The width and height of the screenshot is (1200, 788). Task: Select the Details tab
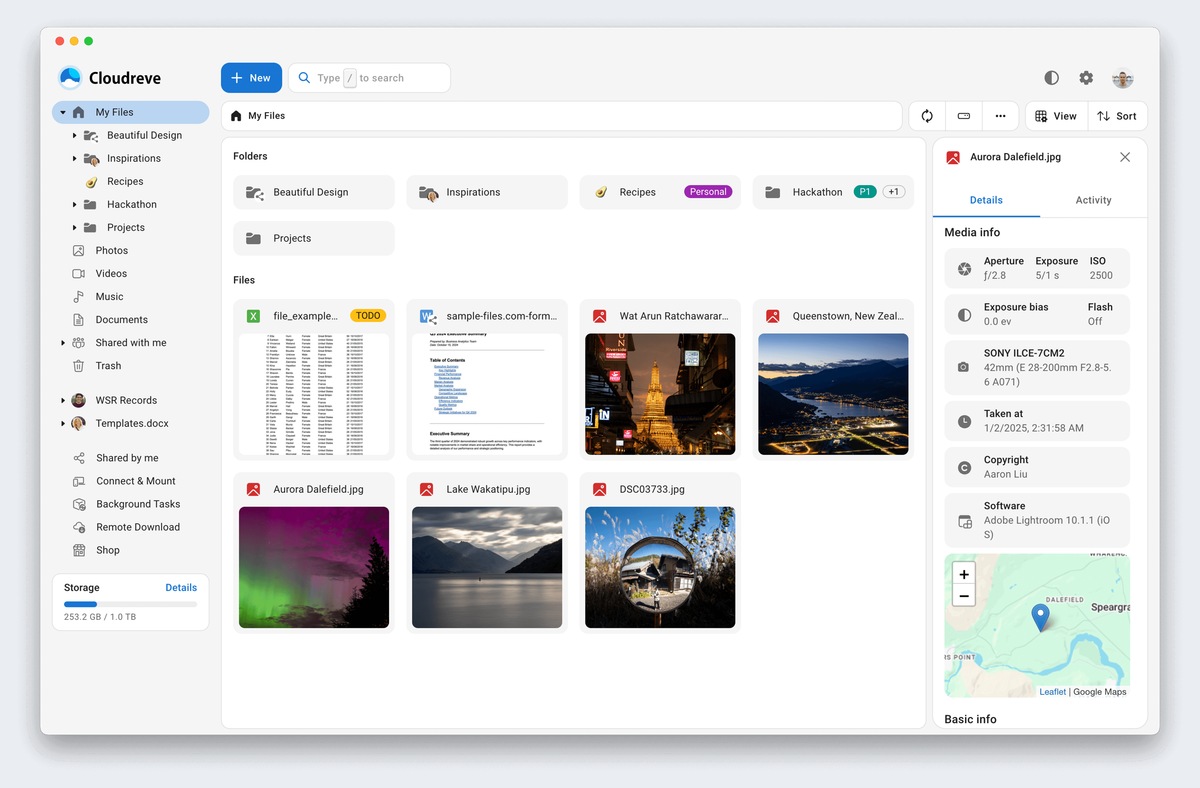pos(986,200)
